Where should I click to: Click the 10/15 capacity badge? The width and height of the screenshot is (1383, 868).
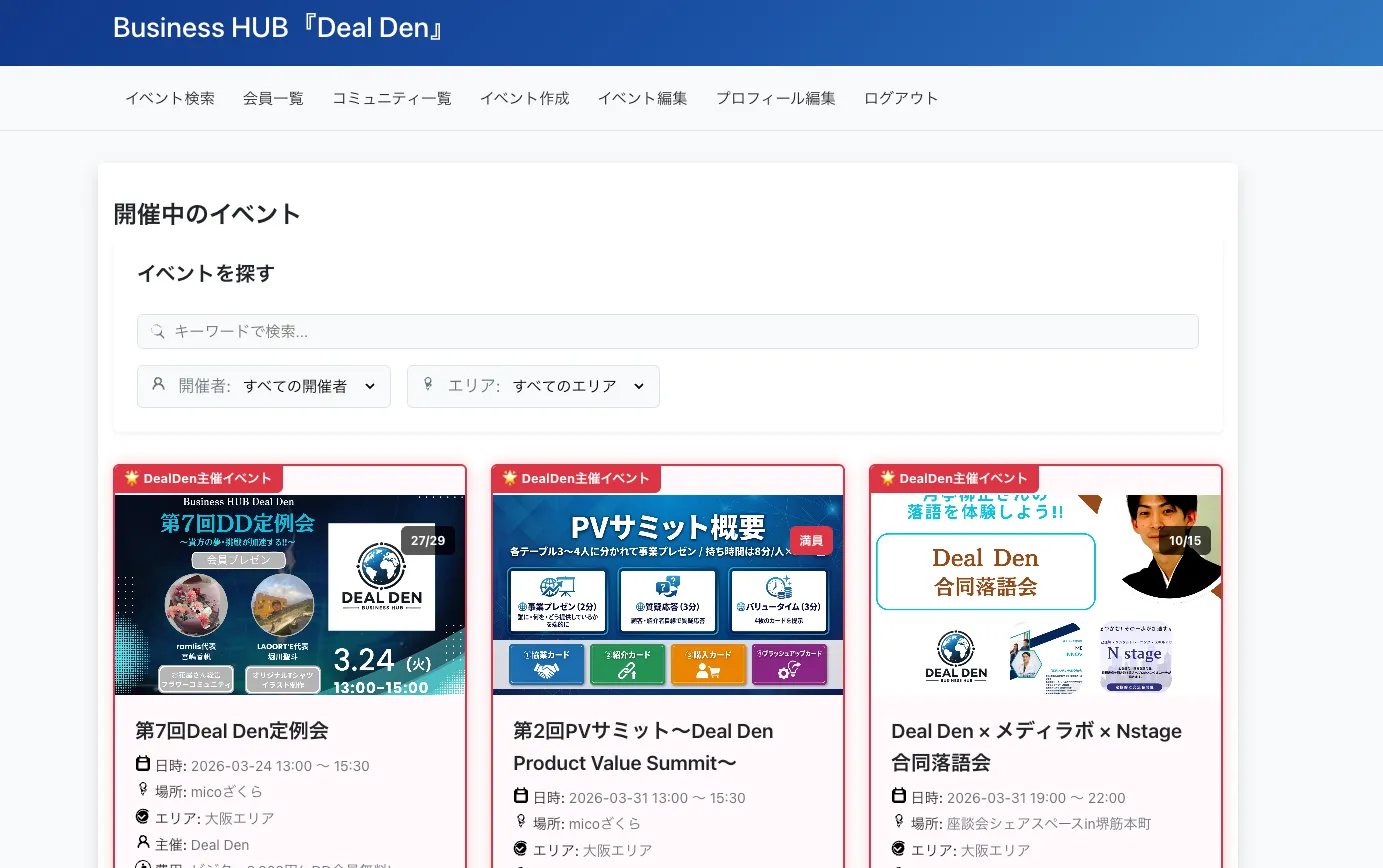tap(1184, 541)
